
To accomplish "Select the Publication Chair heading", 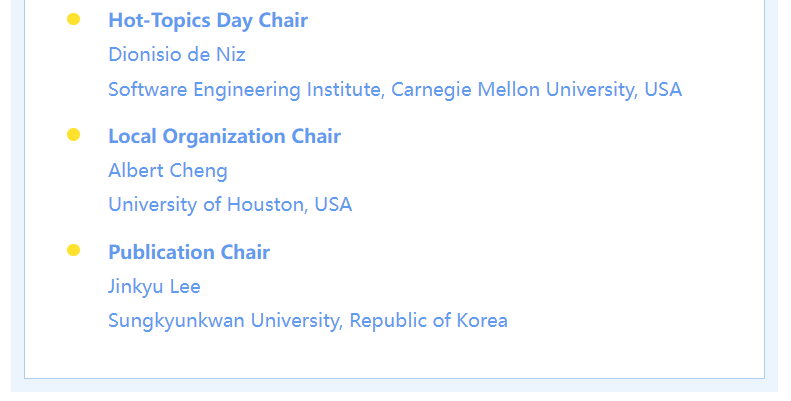I will click(x=189, y=252).
